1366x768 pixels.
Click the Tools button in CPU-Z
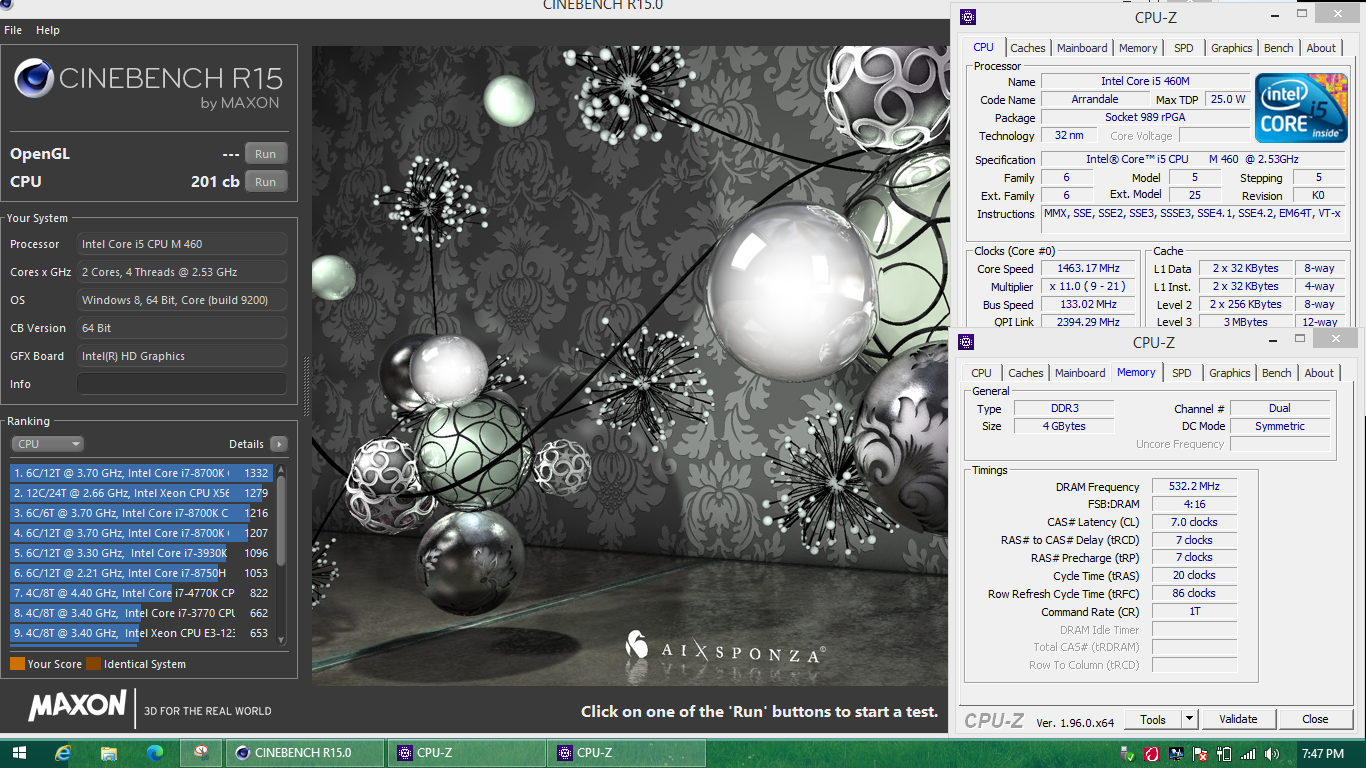(x=1153, y=719)
